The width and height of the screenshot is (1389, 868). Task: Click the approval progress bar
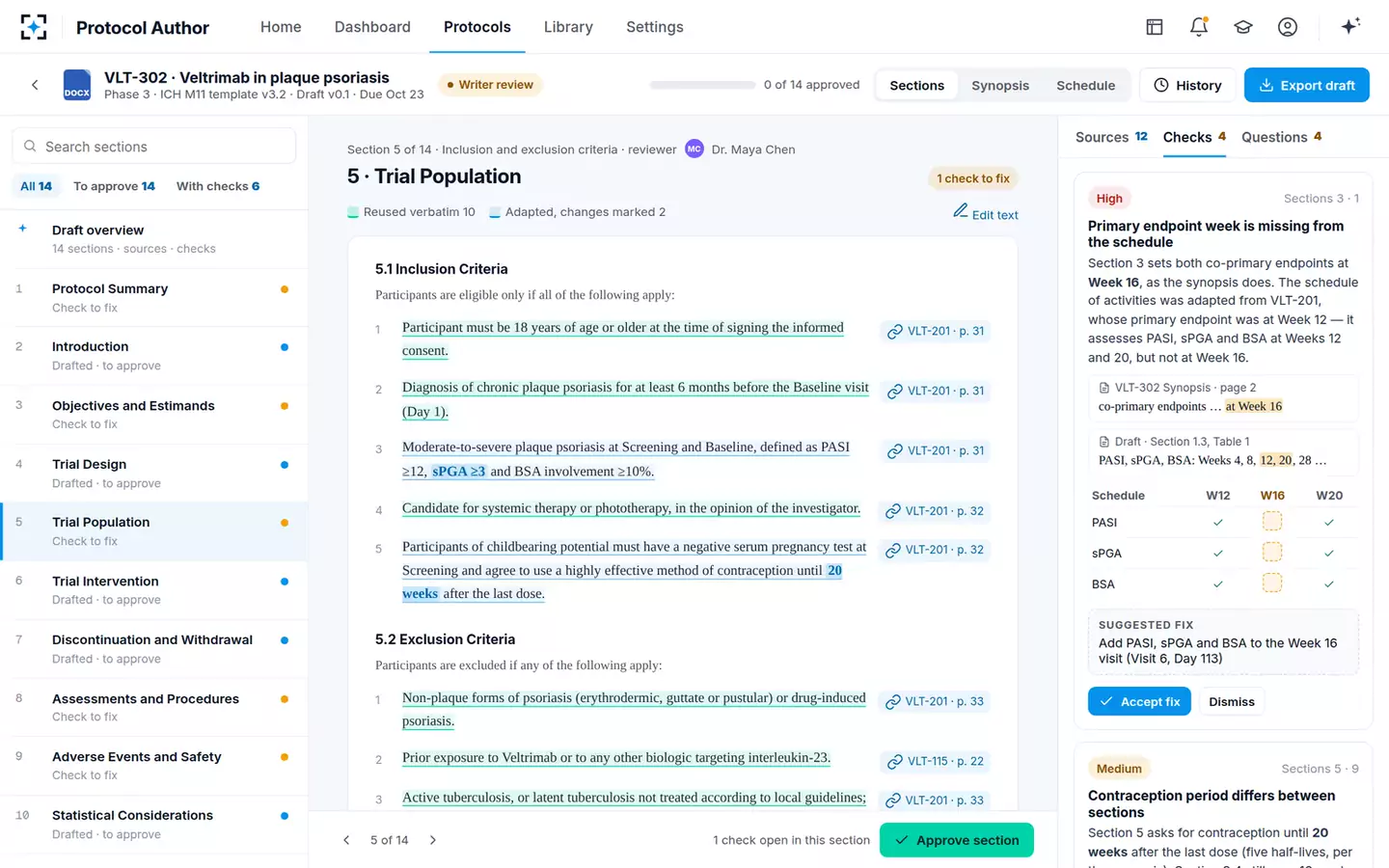click(x=702, y=85)
